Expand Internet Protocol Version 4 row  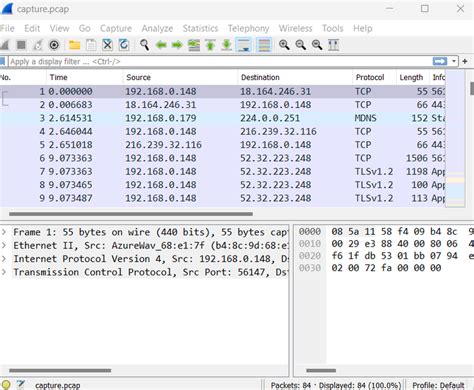(4, 259)
